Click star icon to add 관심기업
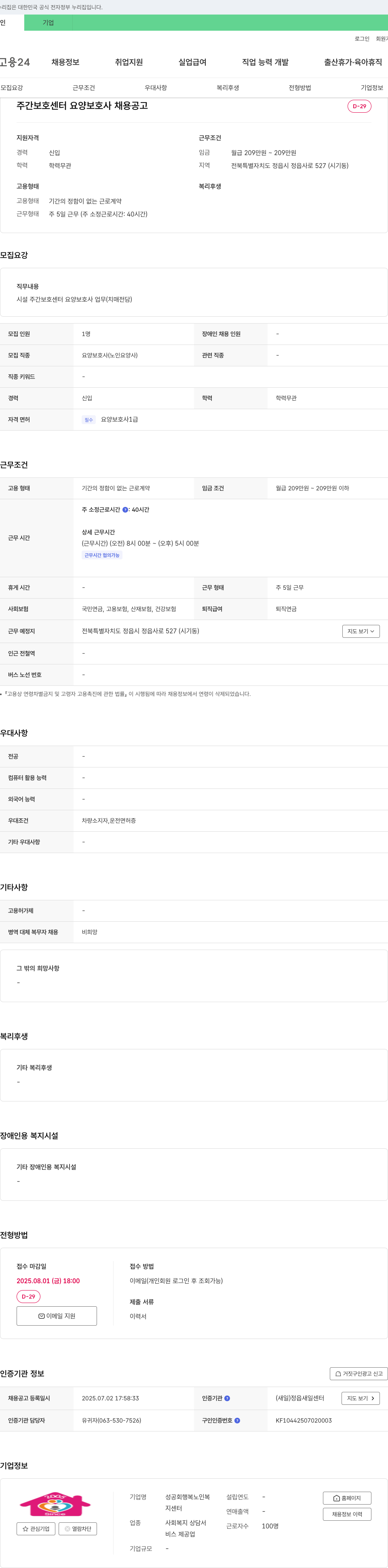Image resolution: width=388 pixels, height=1568 pixels. pyautogui.click(x=36, y=1528)
